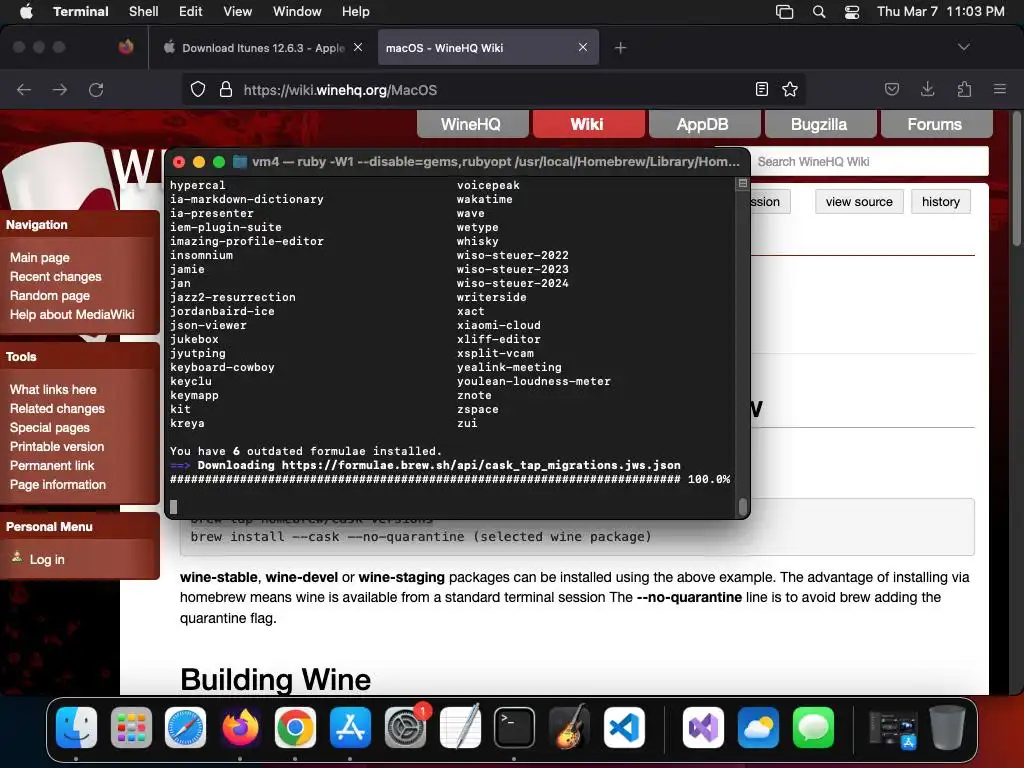Open Help about MediaWiki link

pyautogui.click(x=72, y=314)
